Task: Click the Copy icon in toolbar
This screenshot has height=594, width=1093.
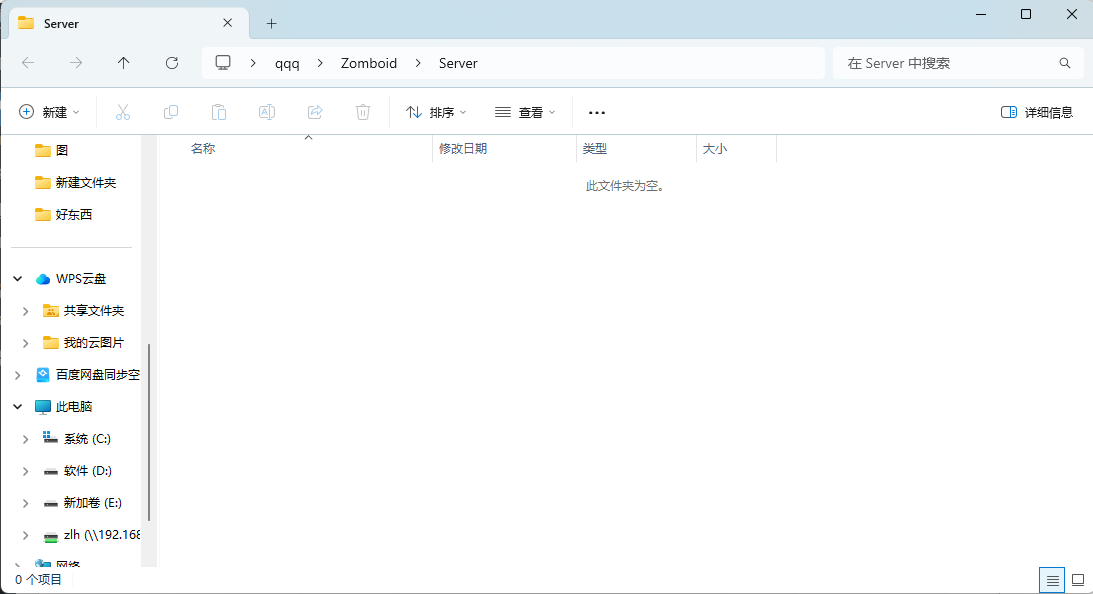Action: click(x=171, y=112)
